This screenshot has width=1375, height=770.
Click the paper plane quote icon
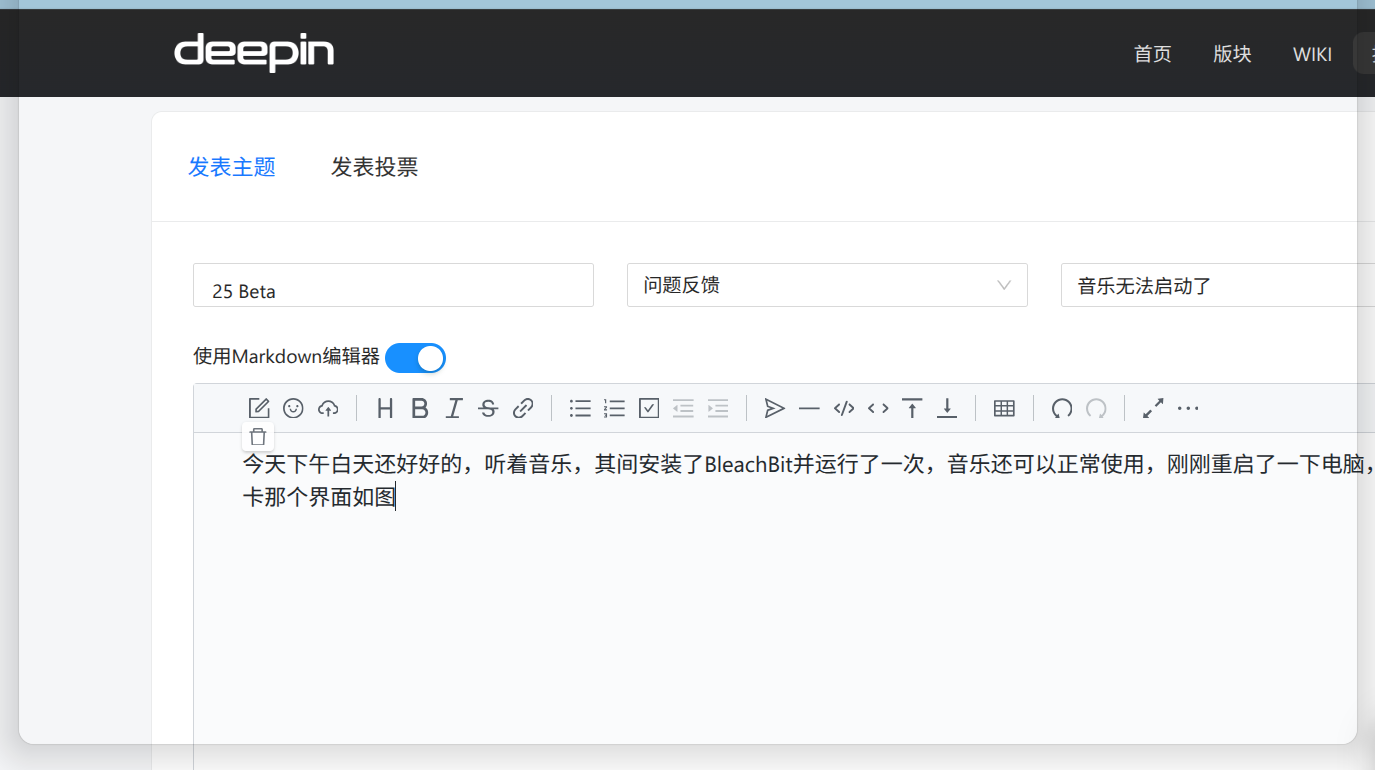775,408
